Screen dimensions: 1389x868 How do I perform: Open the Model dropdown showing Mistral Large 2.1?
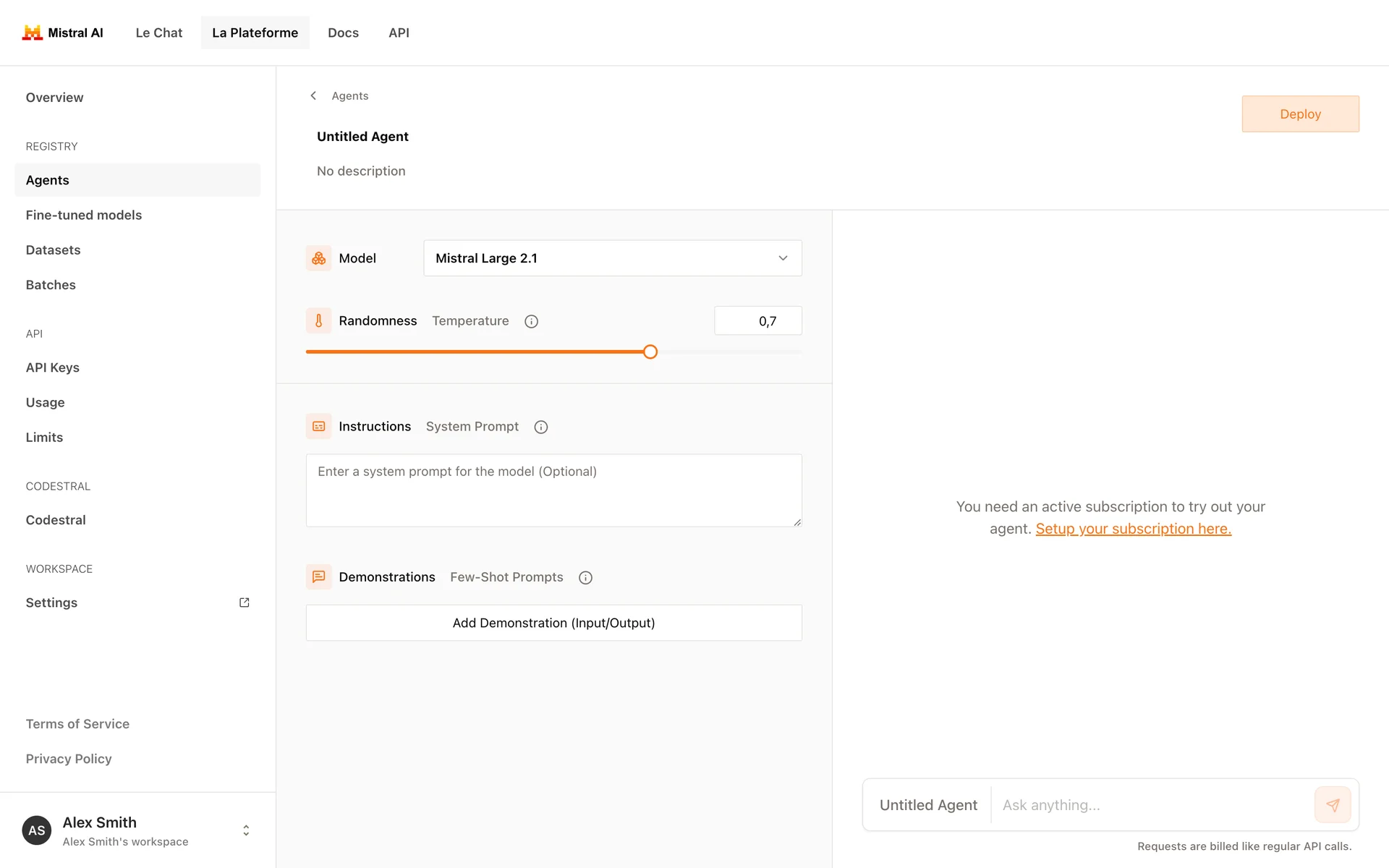612,258
